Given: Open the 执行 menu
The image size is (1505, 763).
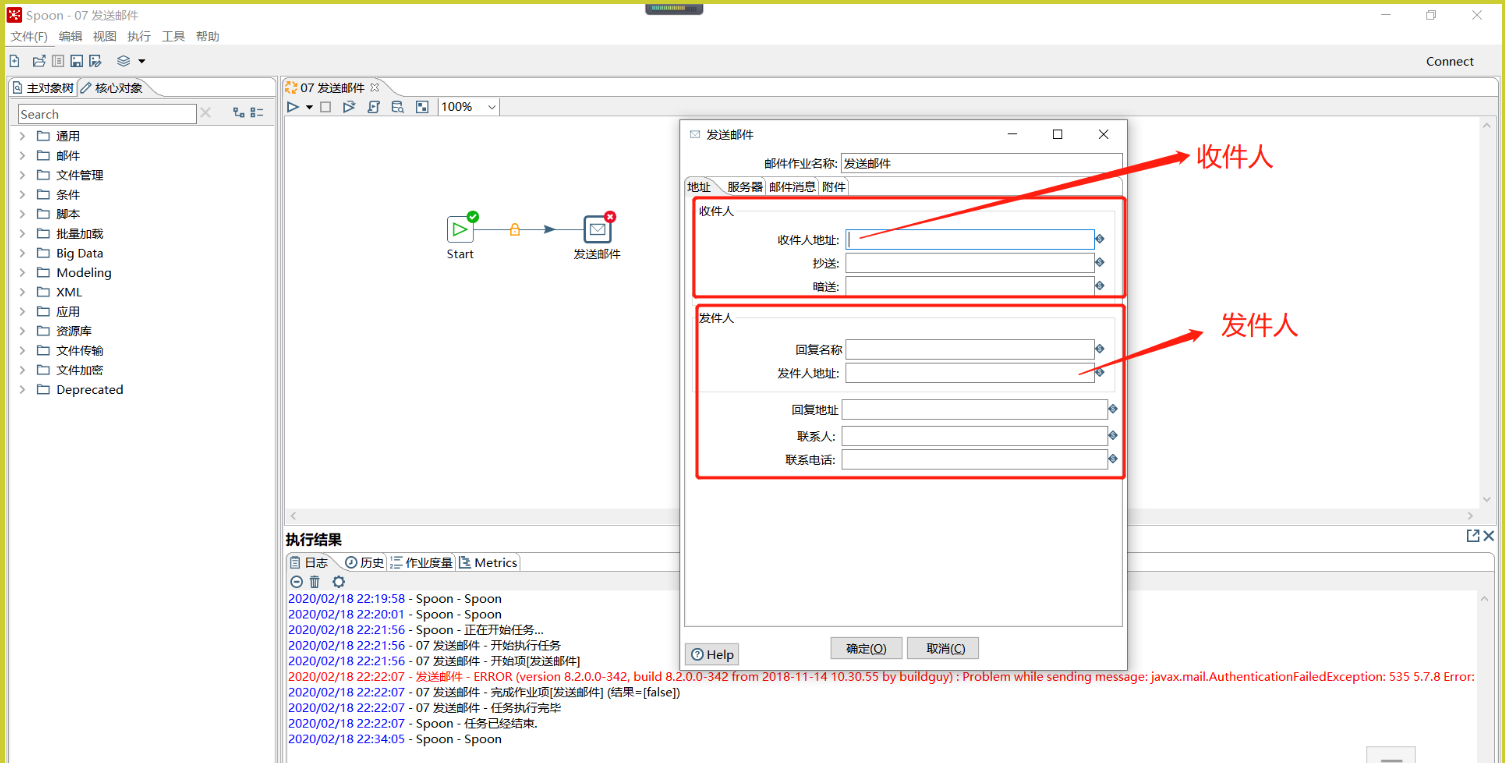Looking at the screenshot, I should tap(139, 36).
